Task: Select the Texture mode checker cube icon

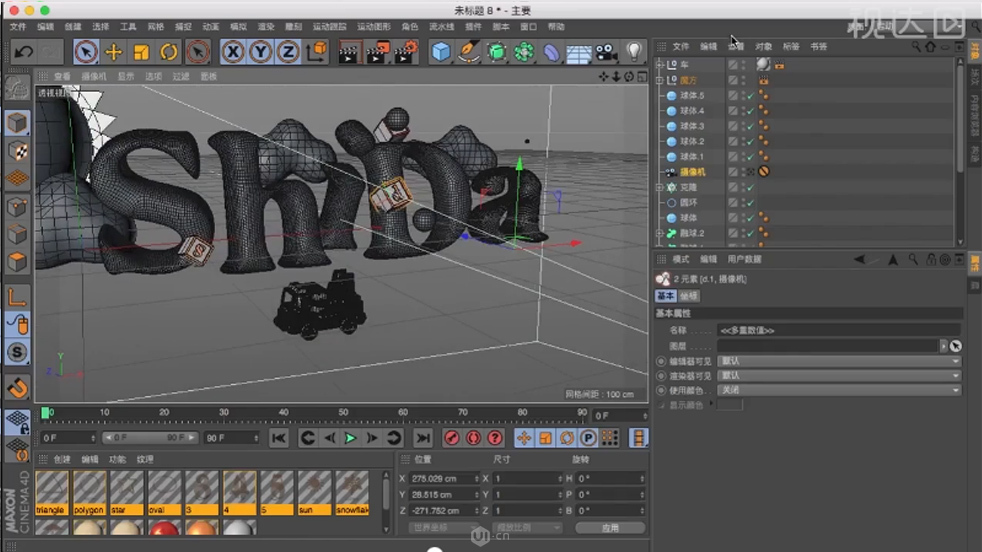Action: pos(17,150)
